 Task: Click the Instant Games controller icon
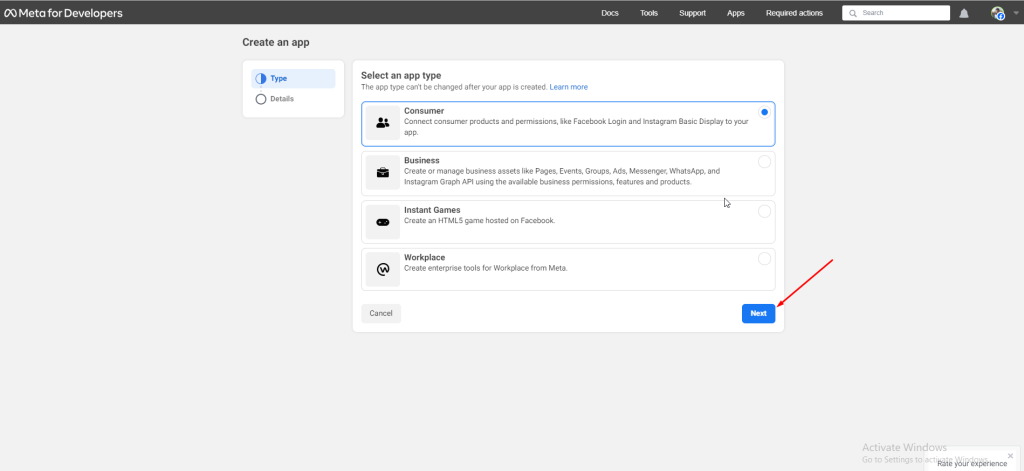pos(383,222)
